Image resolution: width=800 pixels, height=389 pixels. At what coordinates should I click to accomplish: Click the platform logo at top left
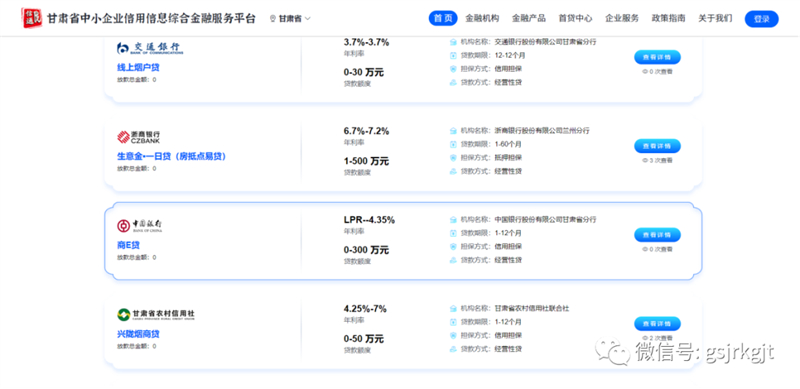pyautogui.click(x=32, y=18)
